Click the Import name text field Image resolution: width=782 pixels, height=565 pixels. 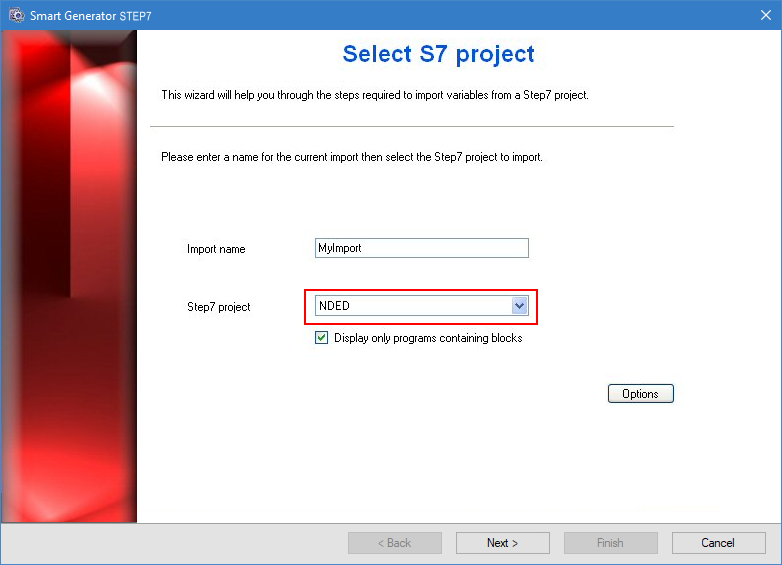pos(421,248)
